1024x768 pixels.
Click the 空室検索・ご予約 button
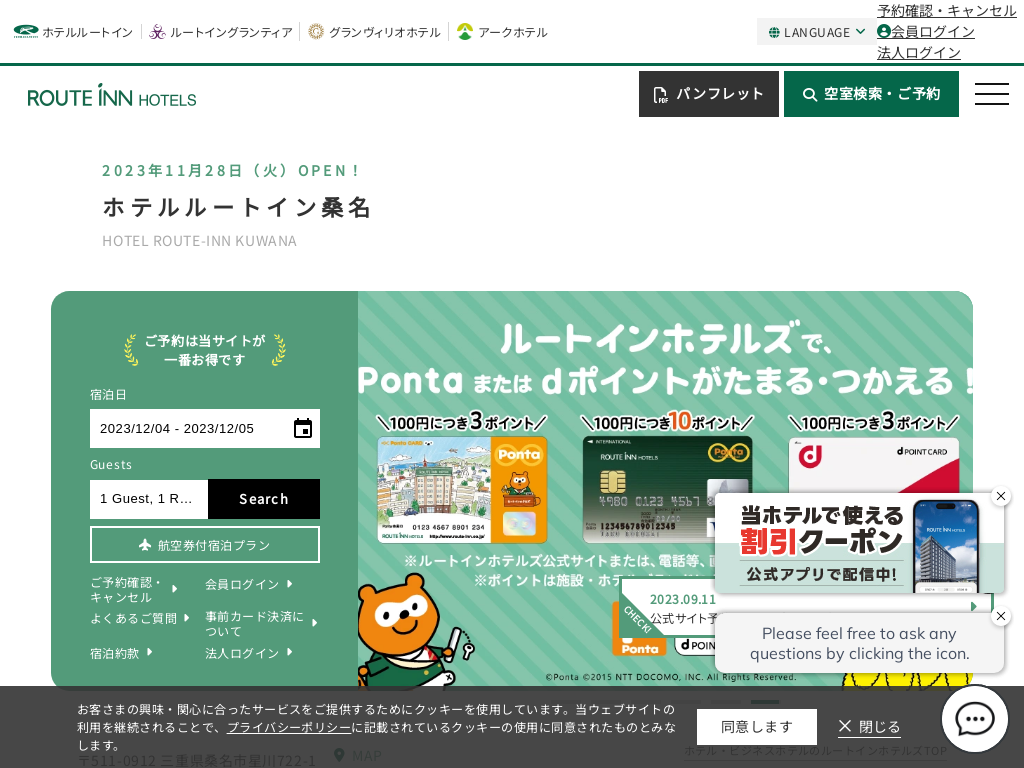click(x=871, y=94)
